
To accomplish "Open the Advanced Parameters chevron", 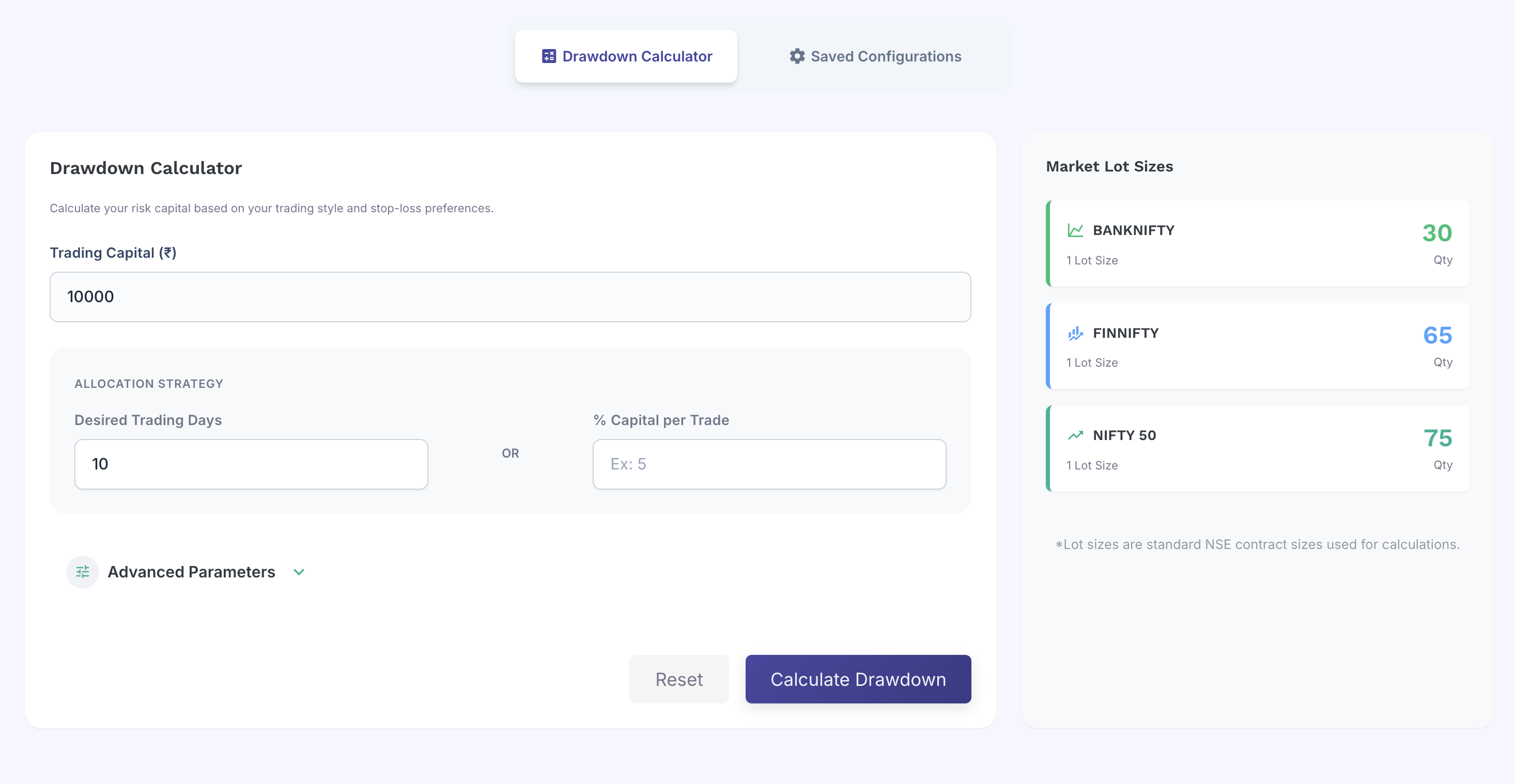I will click(298, 572).
